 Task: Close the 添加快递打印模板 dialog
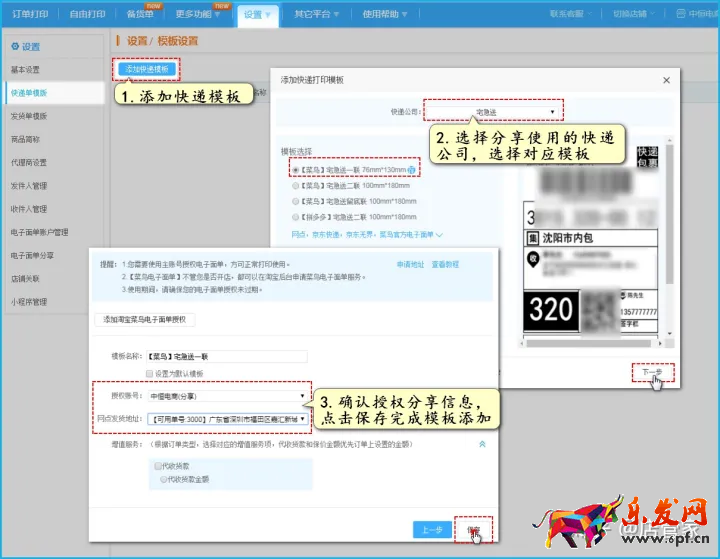coord(666,79)
